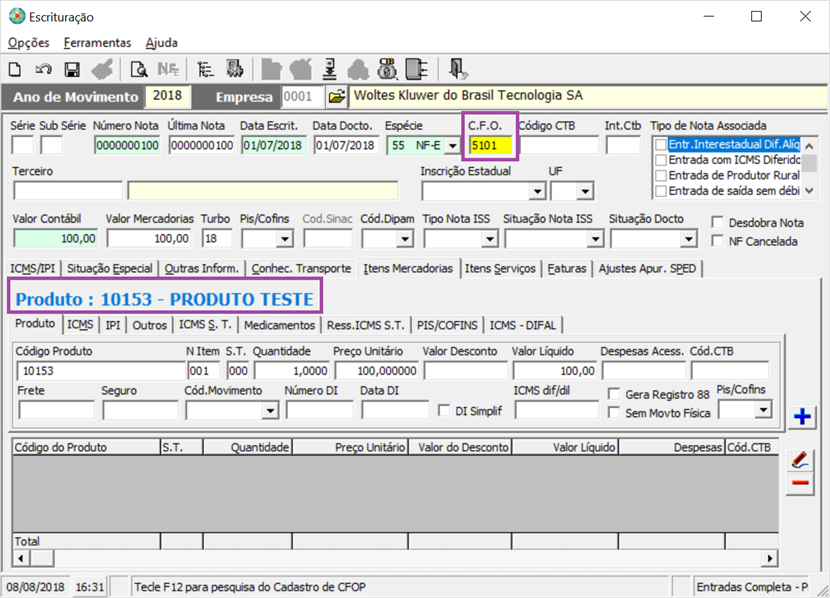Check the NF Cancelada checkbox
This screenshot has height=598, width=830.
[x=717, y=241]
